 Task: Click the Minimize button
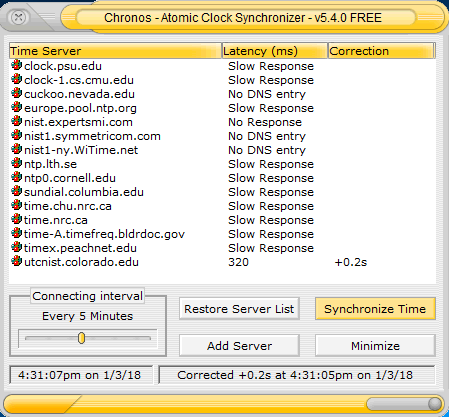pos(375,346)
